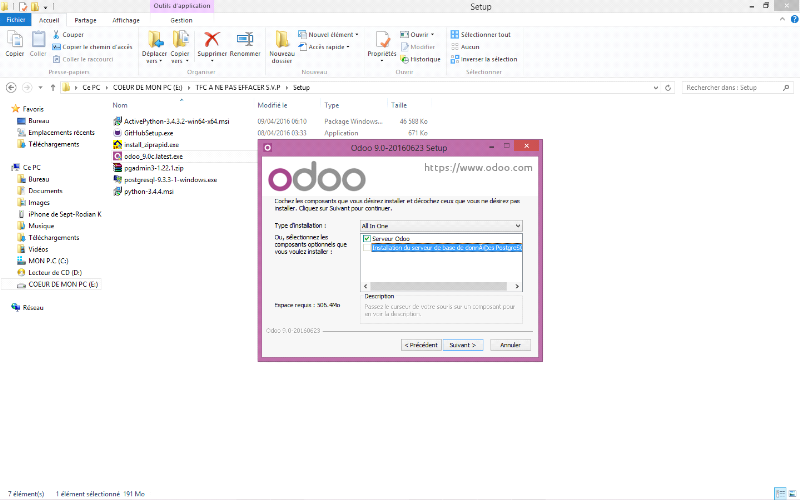800x500 pixels.
Task: Click the refresh button in address bar
Action: click(668, 88)
